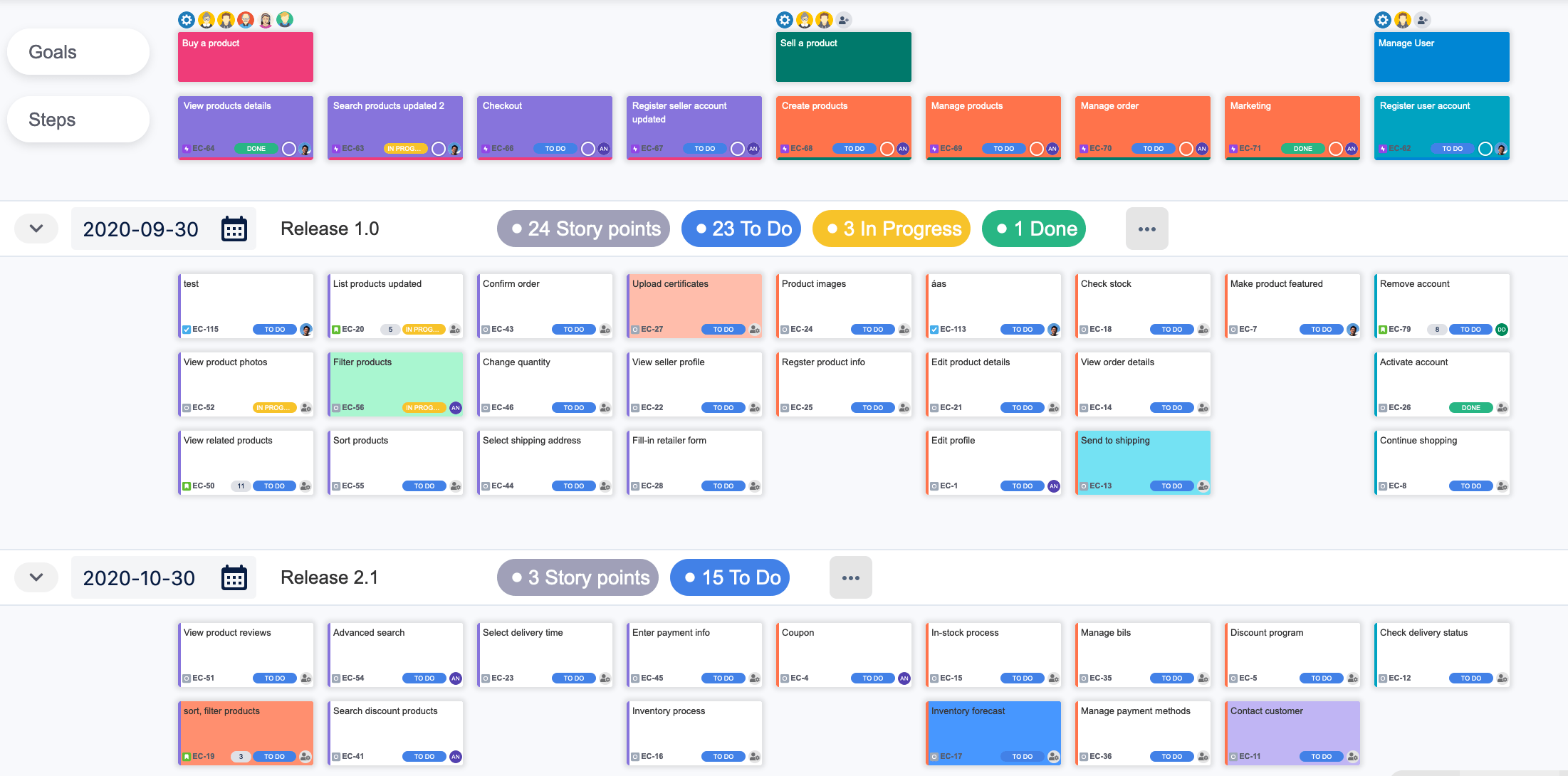Collapse the Release 1.0 section
The image size is (1568, 776).
point(36,228)
